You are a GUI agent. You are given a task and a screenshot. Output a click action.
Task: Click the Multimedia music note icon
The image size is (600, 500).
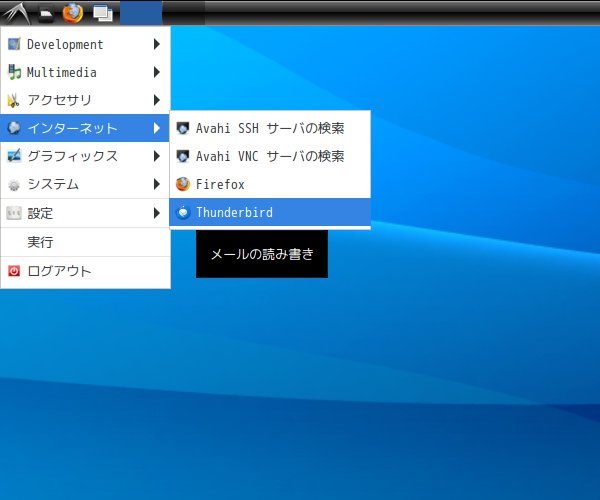(x=14, y=72)
